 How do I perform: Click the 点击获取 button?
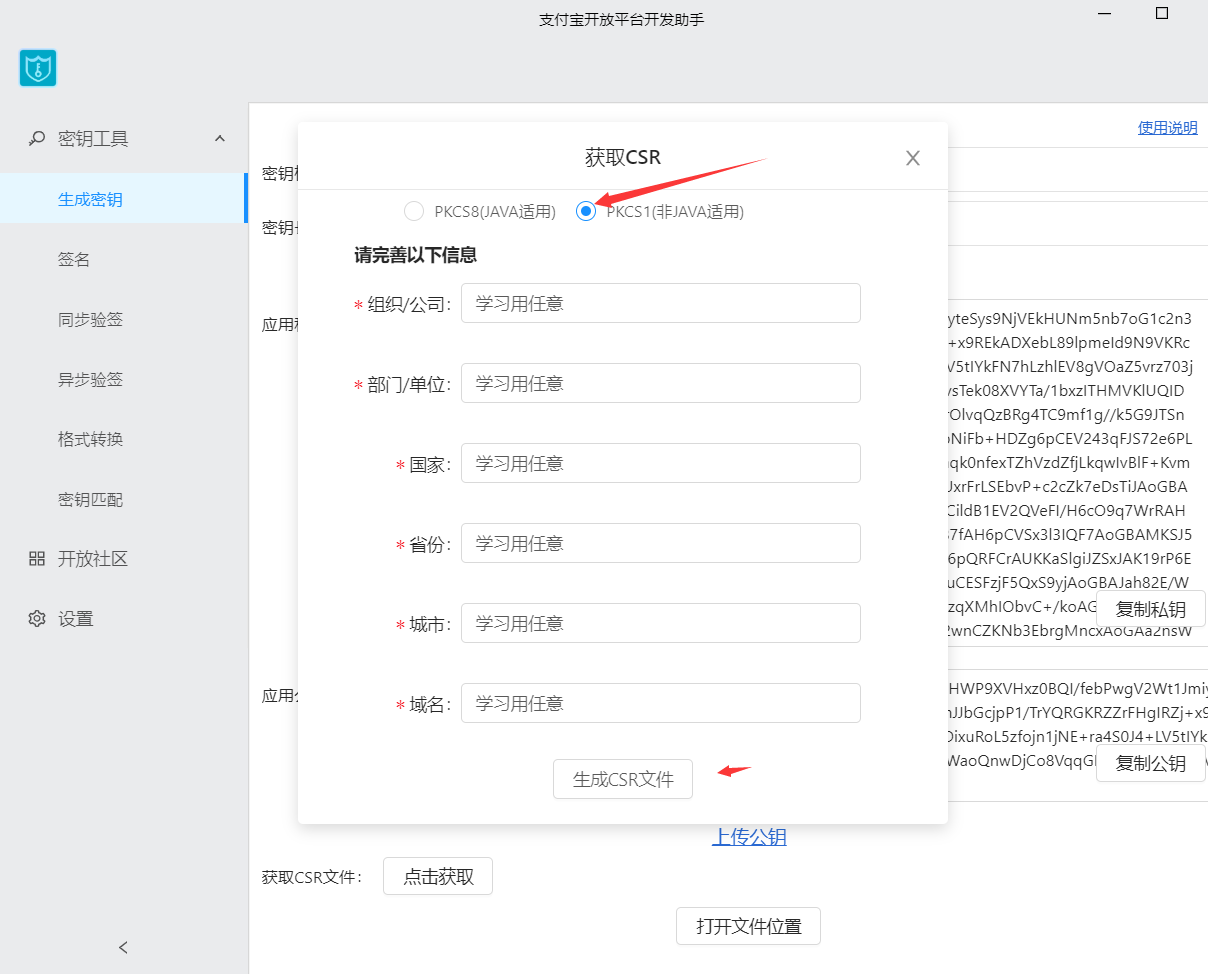438,877
